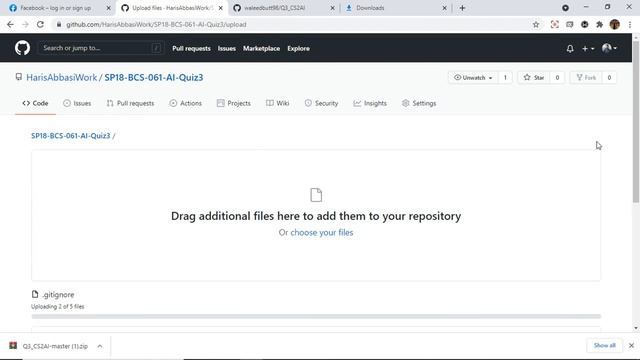
Task: Click the SP18-BCS-061-AI-Quiz3 breadcrumb link
Action: (71, 136)
